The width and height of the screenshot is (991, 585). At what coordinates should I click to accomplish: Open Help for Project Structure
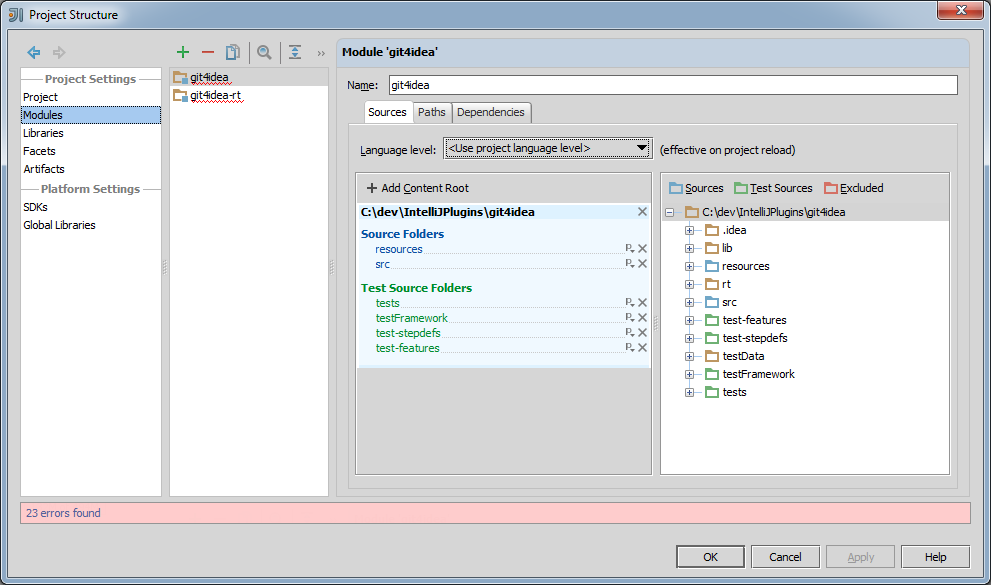coord(935,557)
